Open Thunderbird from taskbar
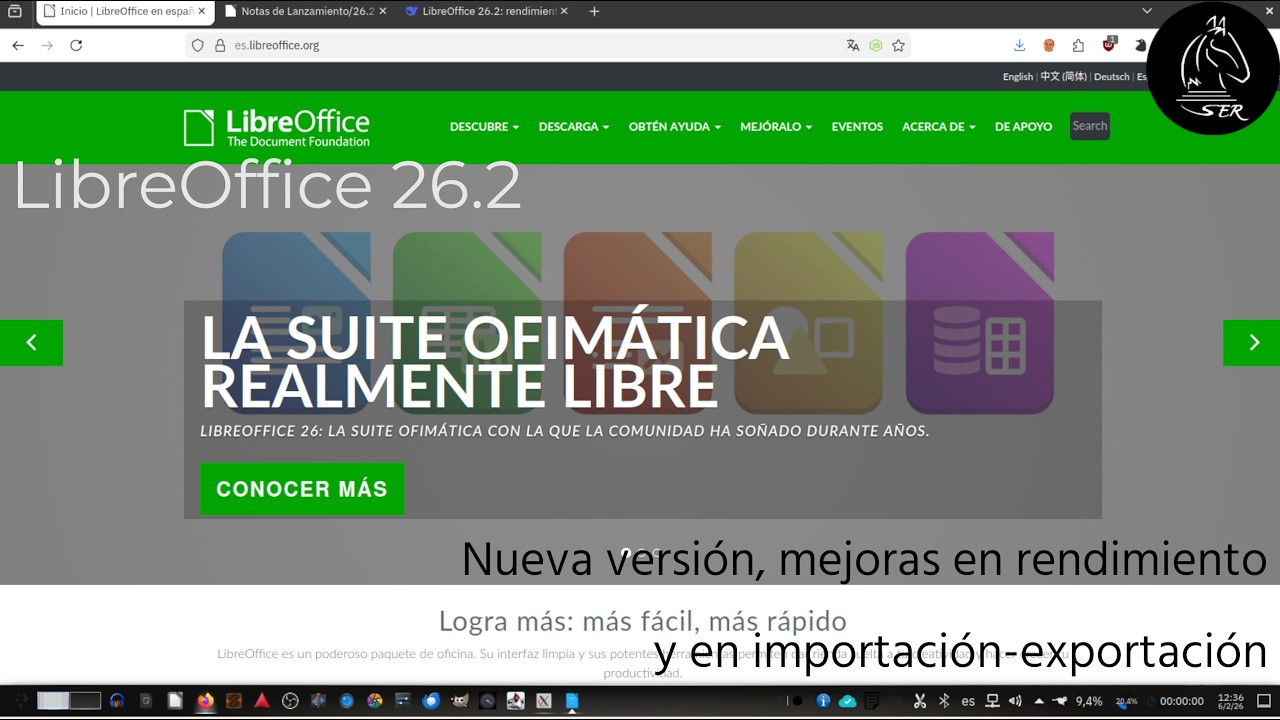This screenshot has width=1280, height=720. pos(432,701)
